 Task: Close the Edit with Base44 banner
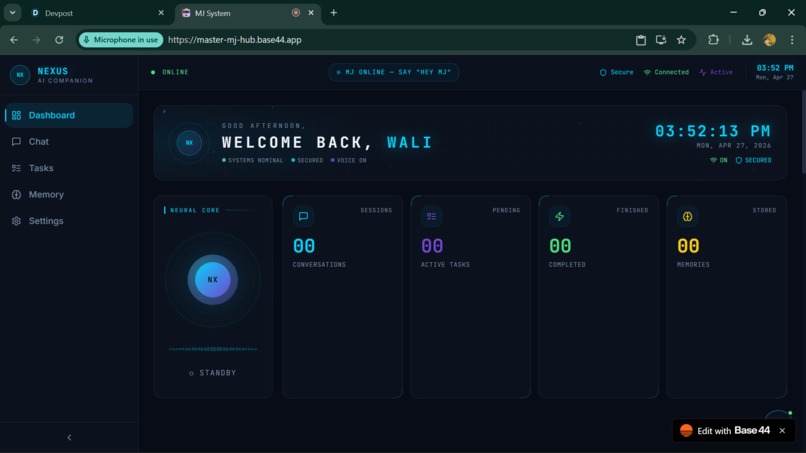782,431
